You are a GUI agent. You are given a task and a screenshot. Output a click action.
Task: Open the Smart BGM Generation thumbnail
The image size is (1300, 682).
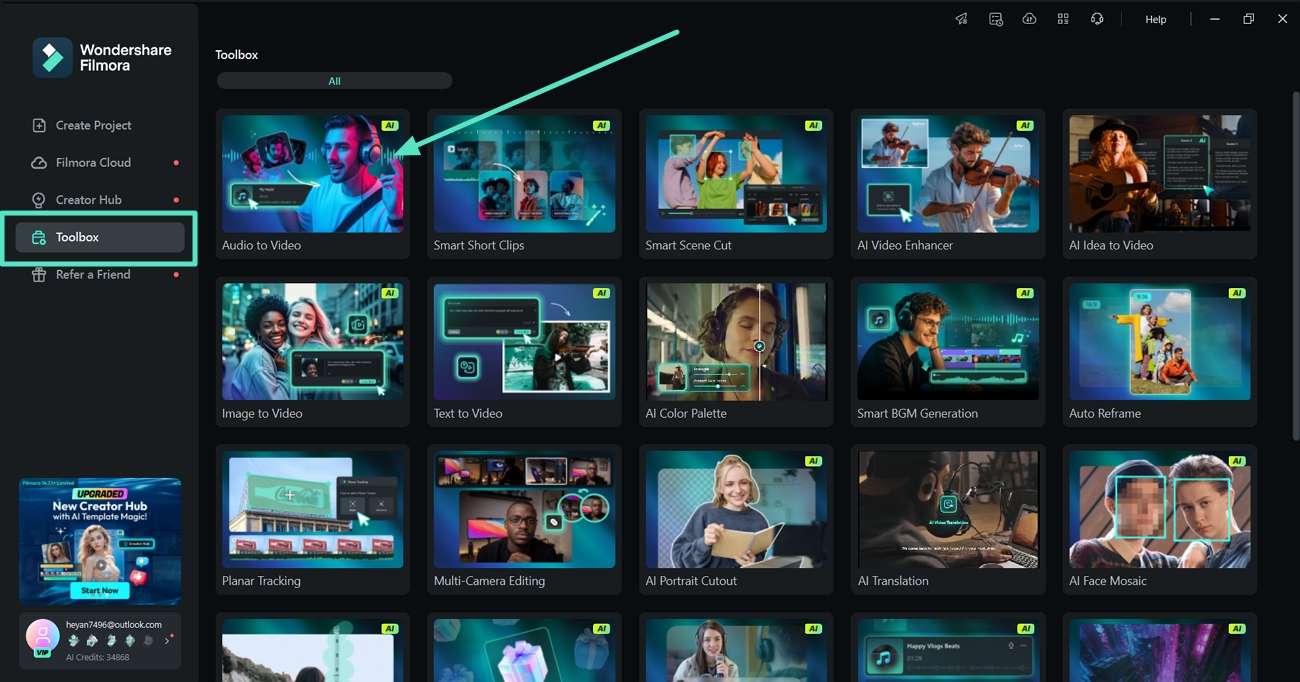(948, 342)
